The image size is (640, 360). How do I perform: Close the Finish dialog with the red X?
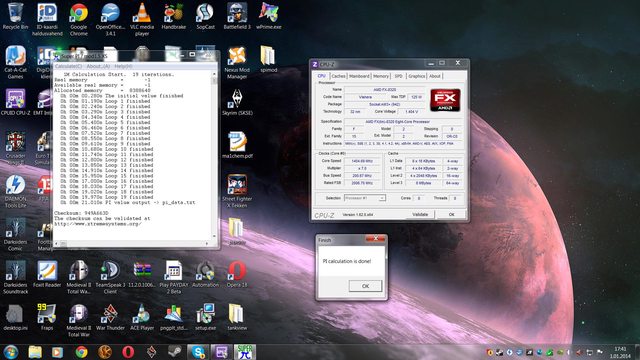click(x=375, y=239)
